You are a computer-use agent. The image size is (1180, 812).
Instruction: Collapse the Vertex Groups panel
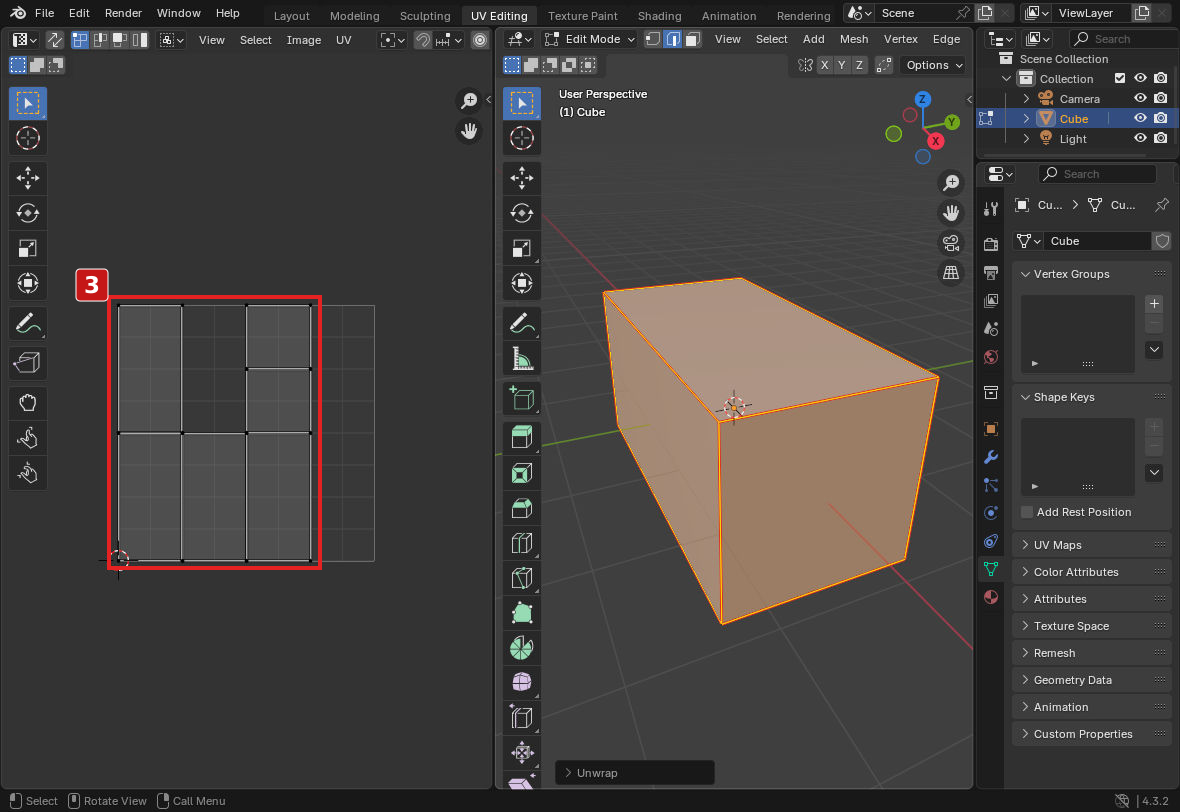point(1093,274)
